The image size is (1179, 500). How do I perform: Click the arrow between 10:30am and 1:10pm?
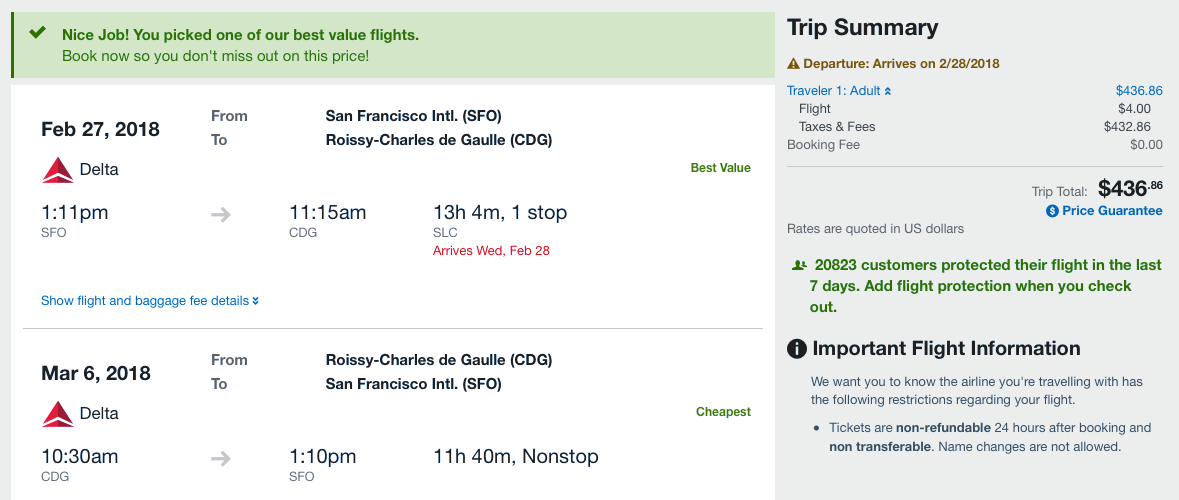pos(222,458)
